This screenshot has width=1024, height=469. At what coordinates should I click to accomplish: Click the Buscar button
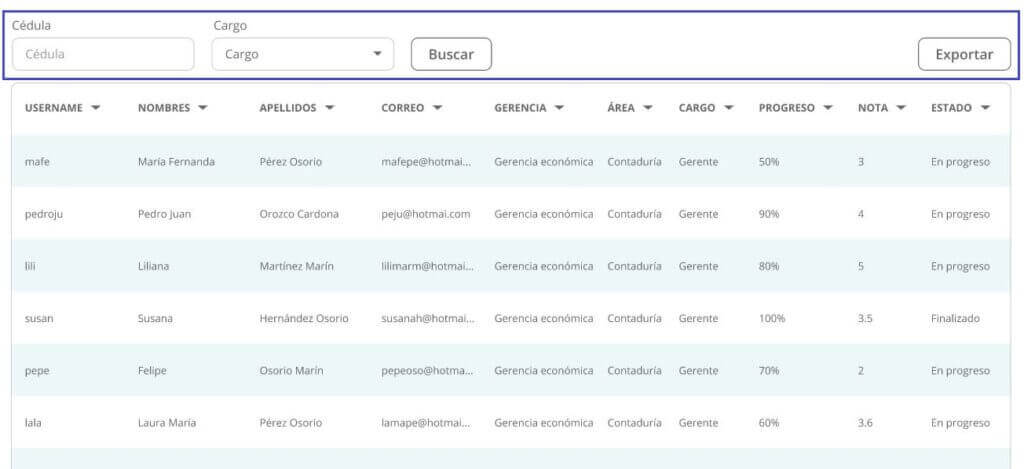pyautogui.click(x=451, y=54)
